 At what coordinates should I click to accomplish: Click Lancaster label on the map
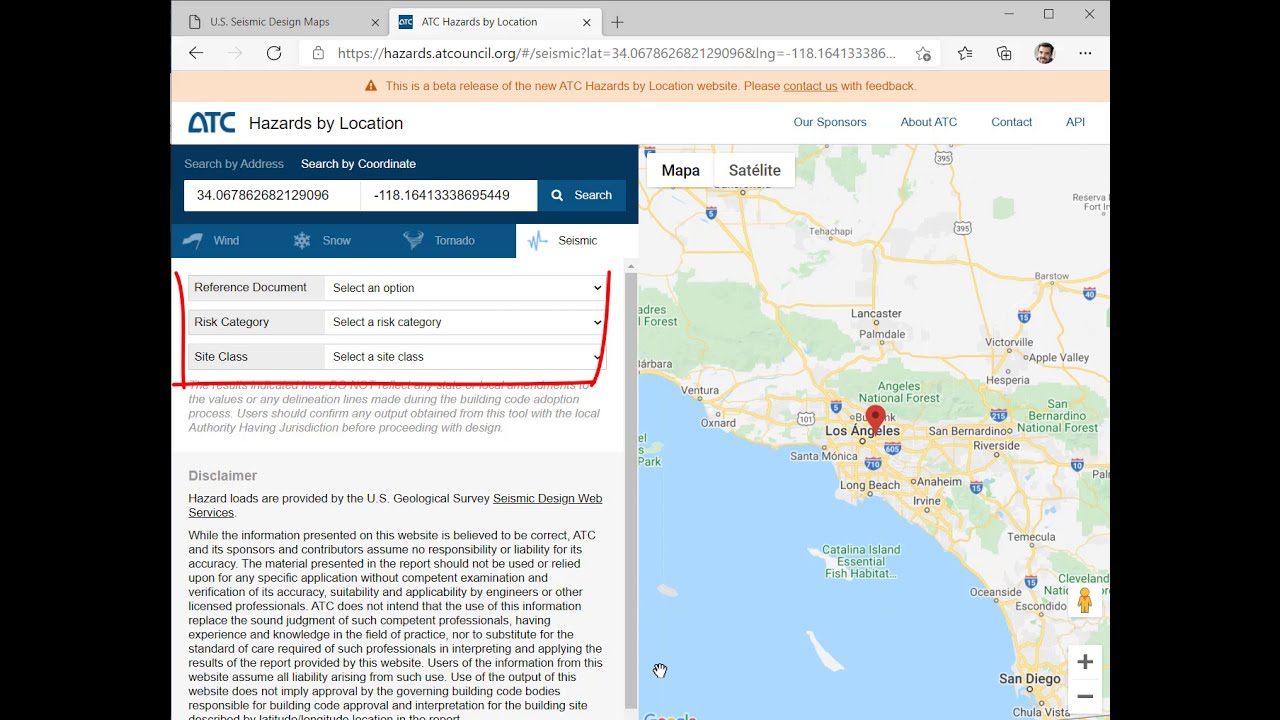click(x=876, y=314)
